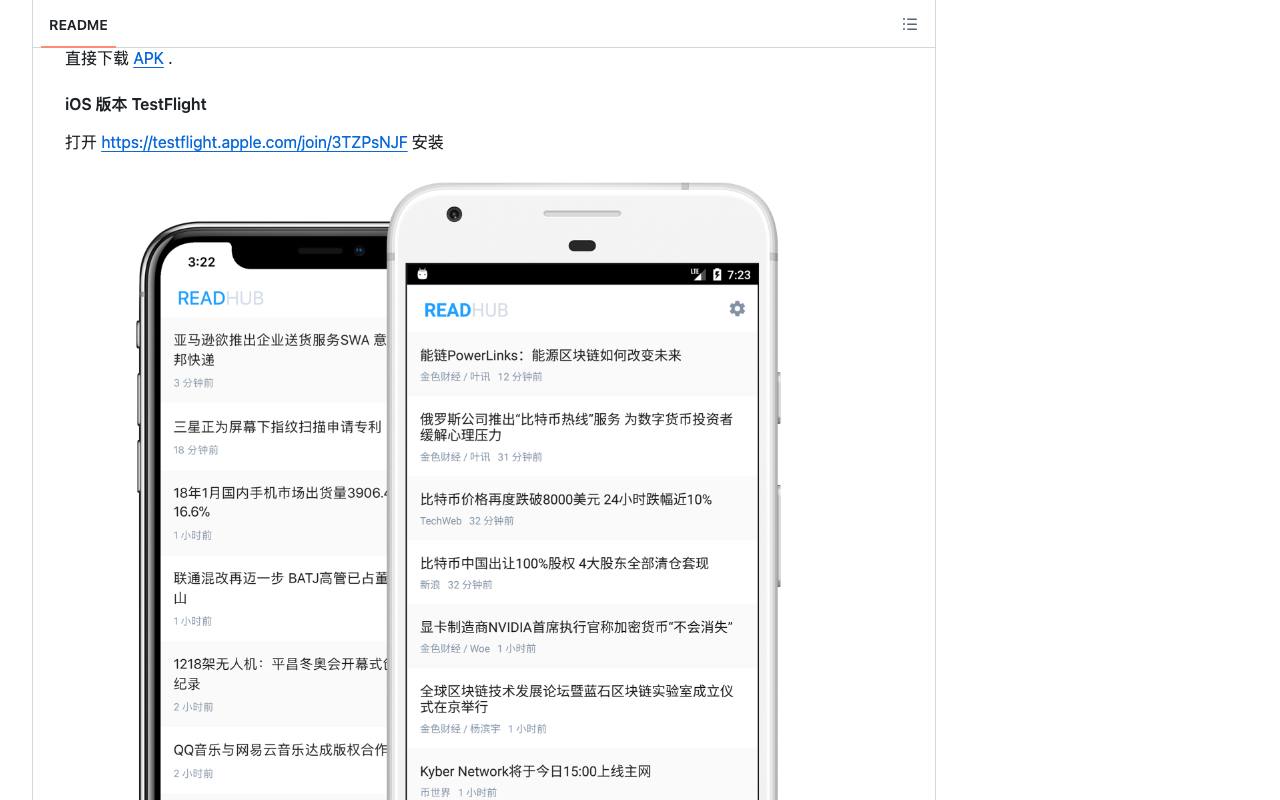Screen dimensions: 1280x800
Task: Click headline 比特币中国出让100%股权
Action: (x=564, y=563)
